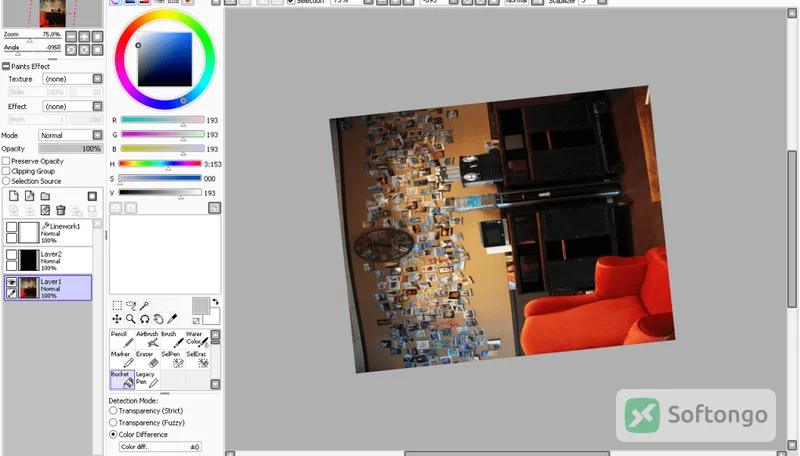Click the R red channel slider
This screenshot has width=800, height=456.
coord(162,120)
